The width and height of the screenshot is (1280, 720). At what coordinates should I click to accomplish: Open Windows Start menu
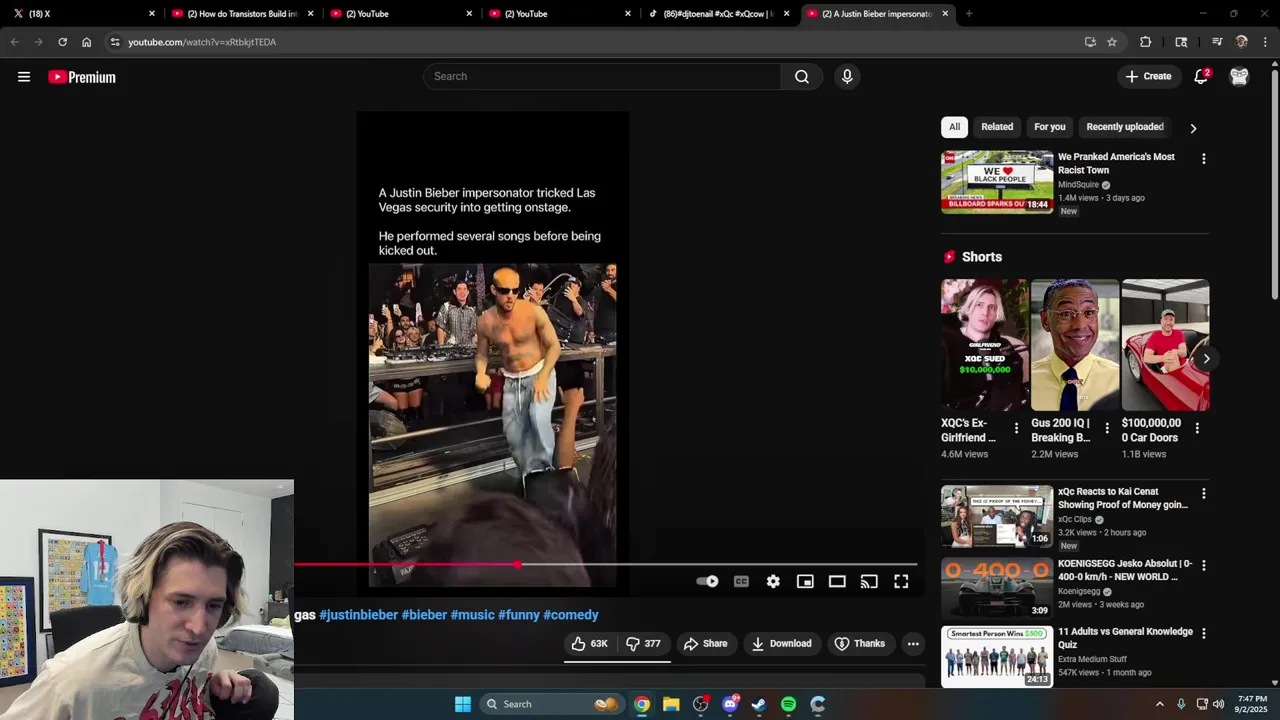(x=463, y=704)
